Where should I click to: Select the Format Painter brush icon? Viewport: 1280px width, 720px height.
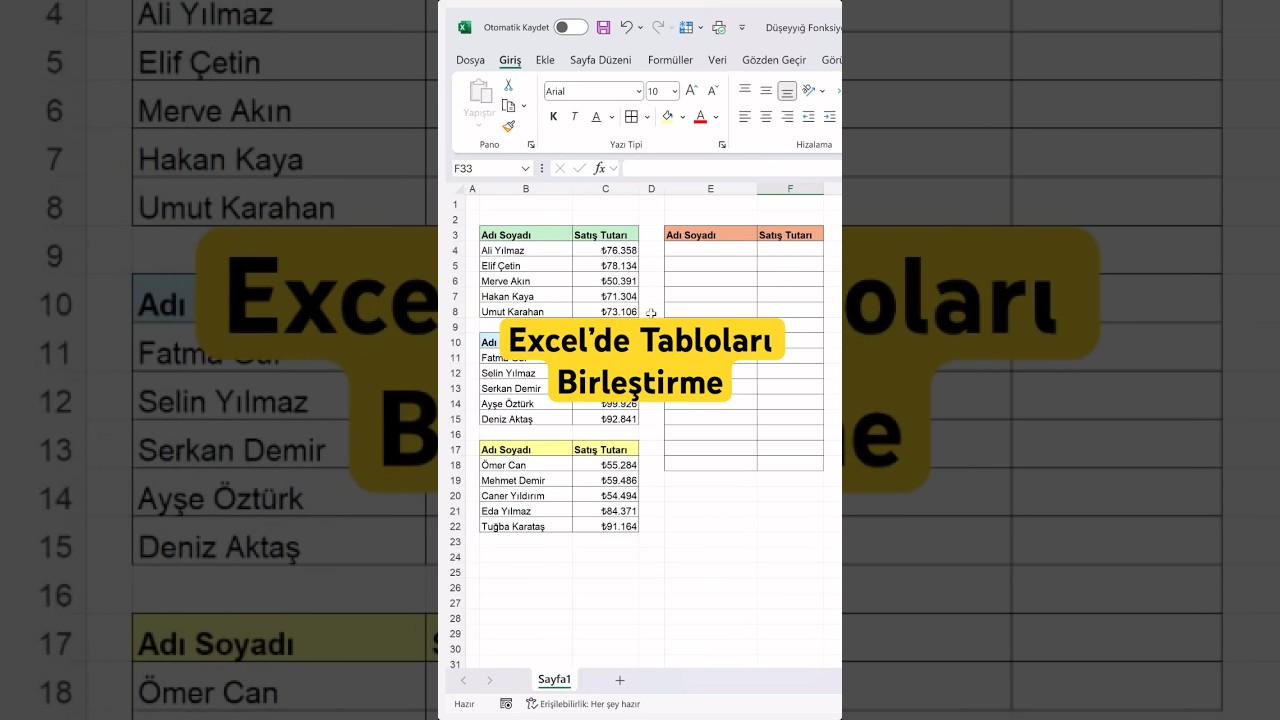pyautogui.click(x=508, y=127)
